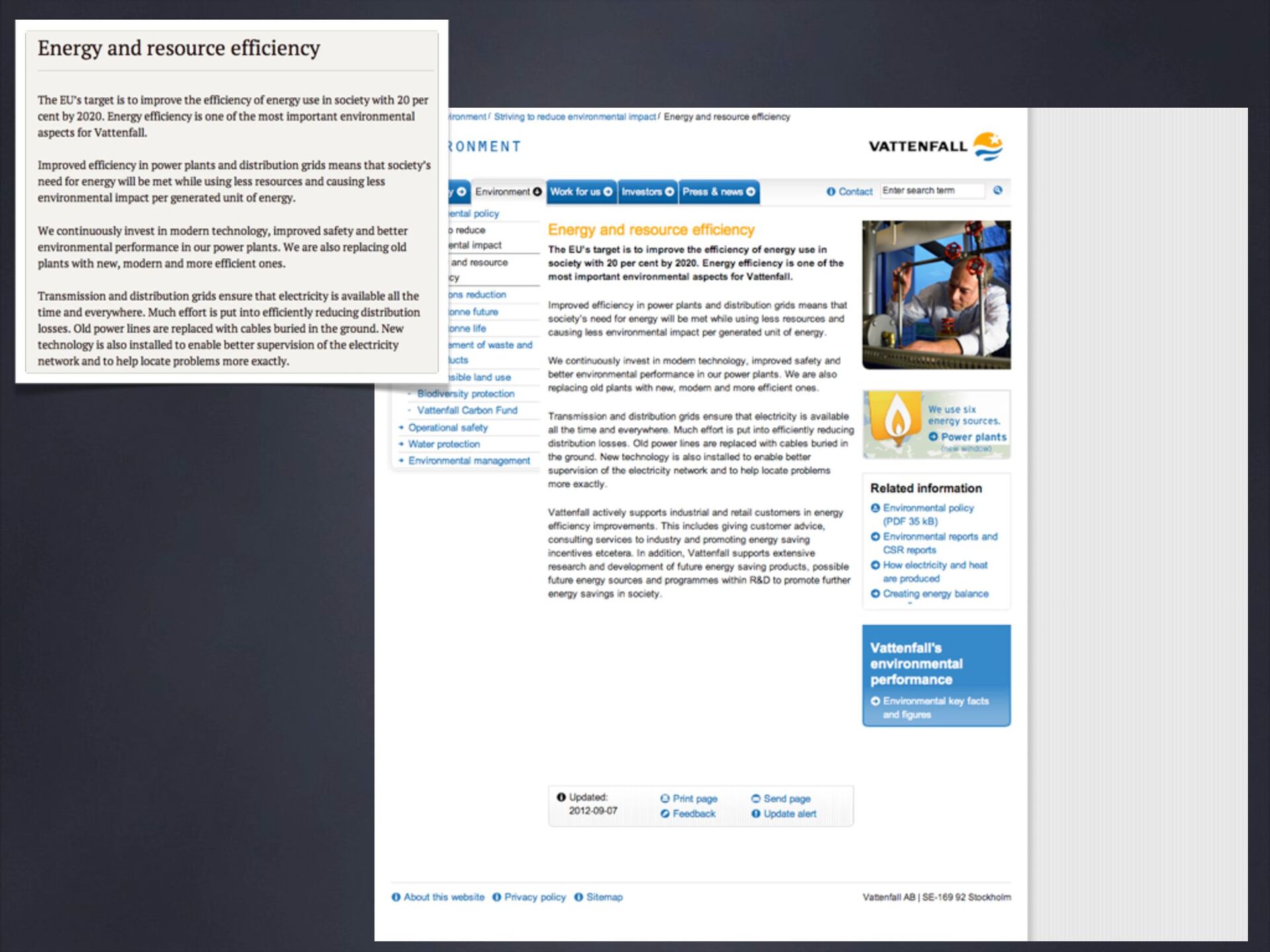The height and width of the screenshot is (952, 1270).
Task: Click the Vattenfall logo
Action: 935,146
